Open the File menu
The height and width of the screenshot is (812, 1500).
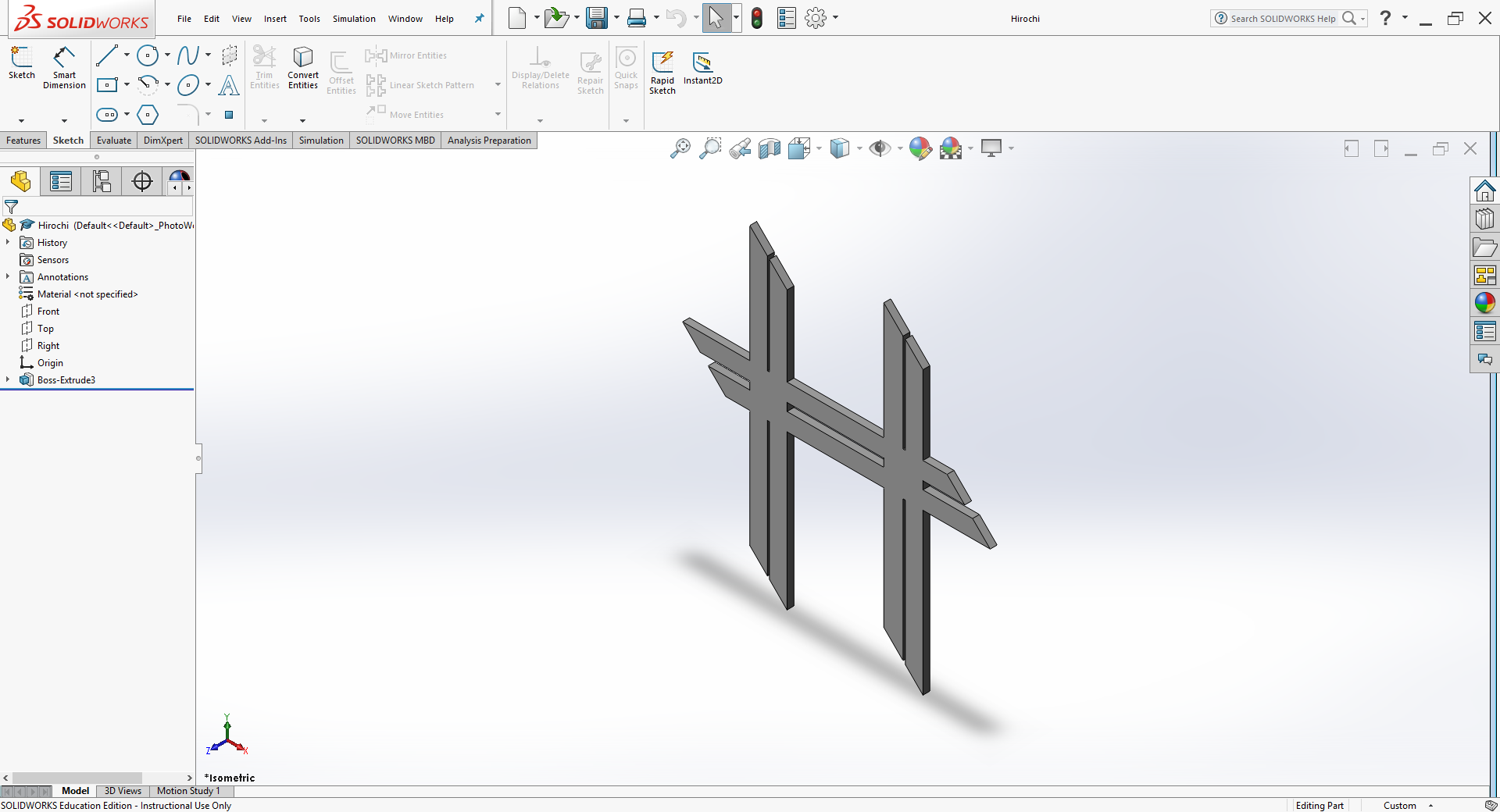pyautogui.click(x=184, y=19)
